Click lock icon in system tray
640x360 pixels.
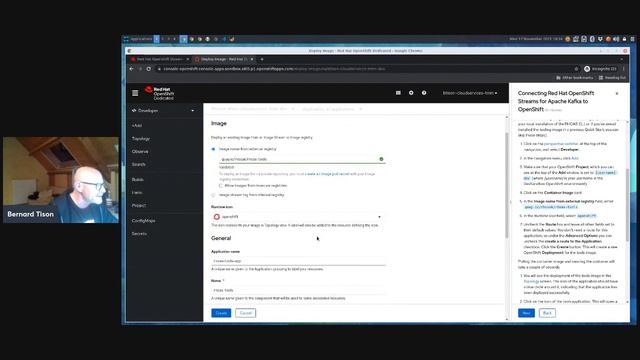(x=624, y=39)
